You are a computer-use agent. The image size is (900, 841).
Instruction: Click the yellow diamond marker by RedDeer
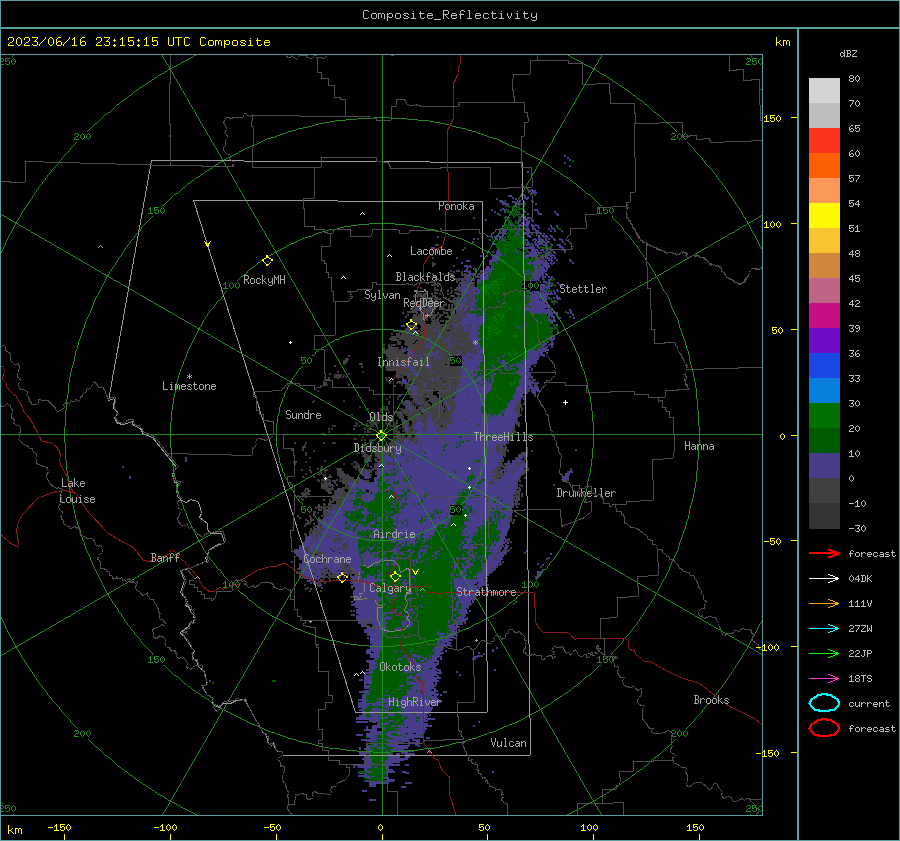pos(411,325)
